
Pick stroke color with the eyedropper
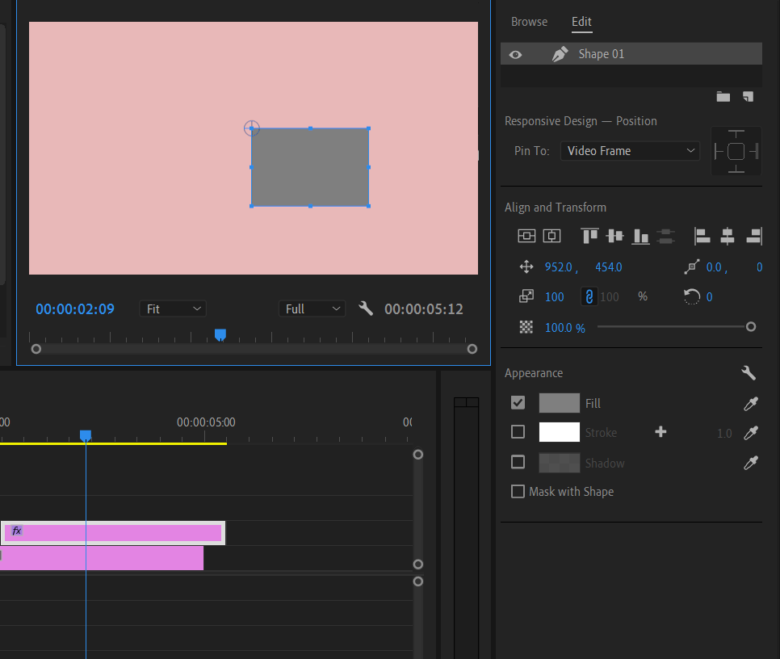751,433
